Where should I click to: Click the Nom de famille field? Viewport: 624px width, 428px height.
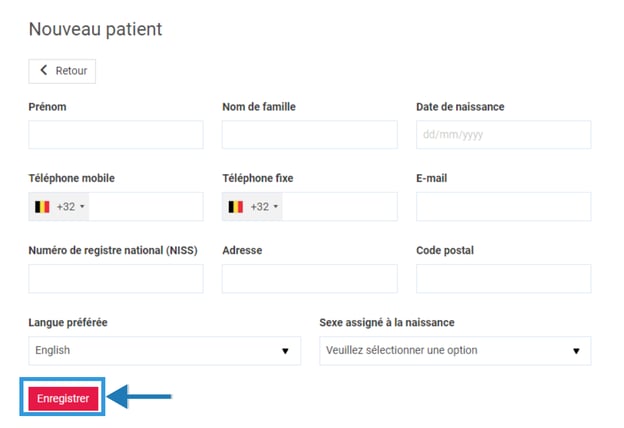(x=309, y=135)
